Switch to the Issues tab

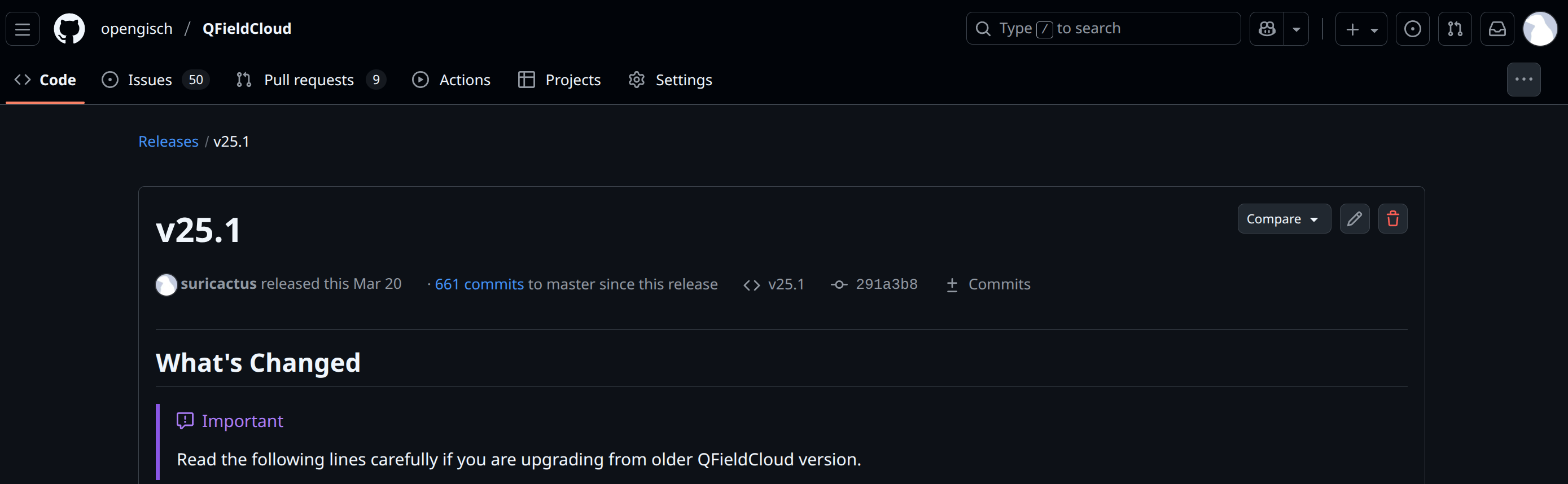point(155,80)
